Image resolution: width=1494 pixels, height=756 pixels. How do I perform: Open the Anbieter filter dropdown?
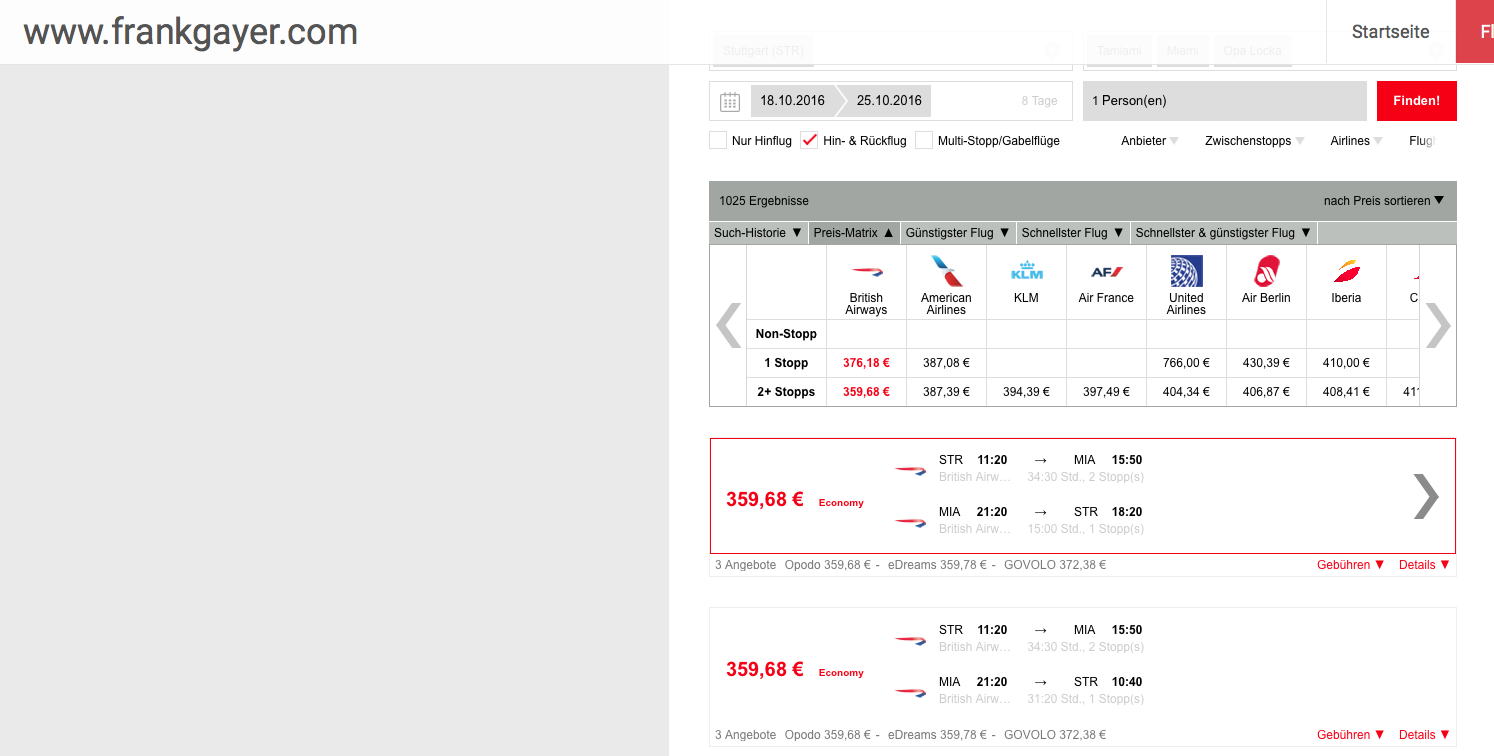tap(1150, 141)
